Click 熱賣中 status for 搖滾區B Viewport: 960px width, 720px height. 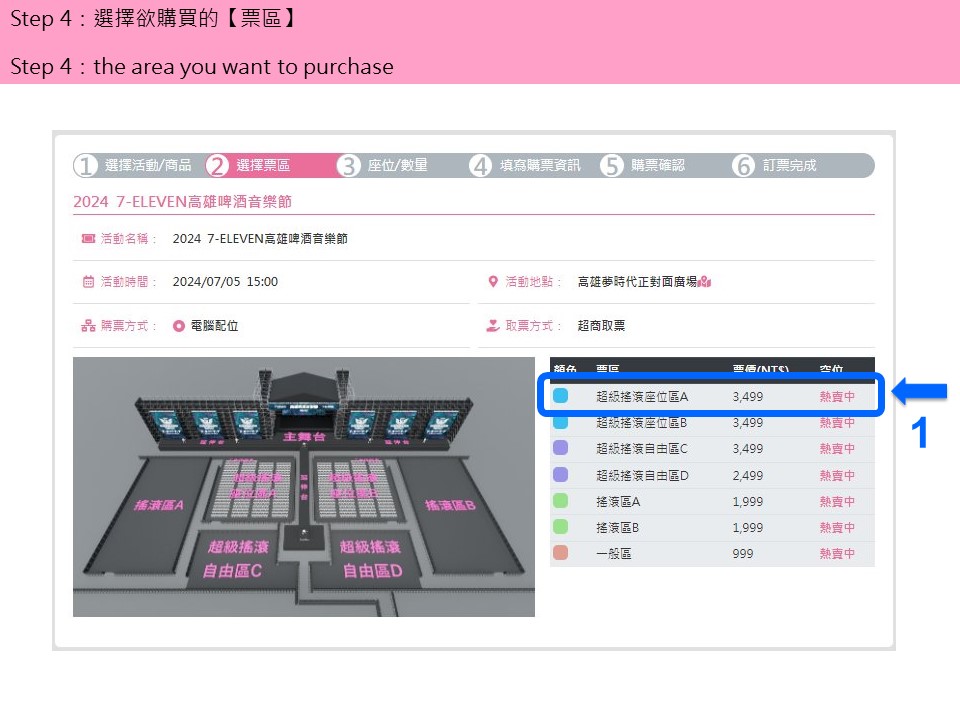[x=837, y=528]
